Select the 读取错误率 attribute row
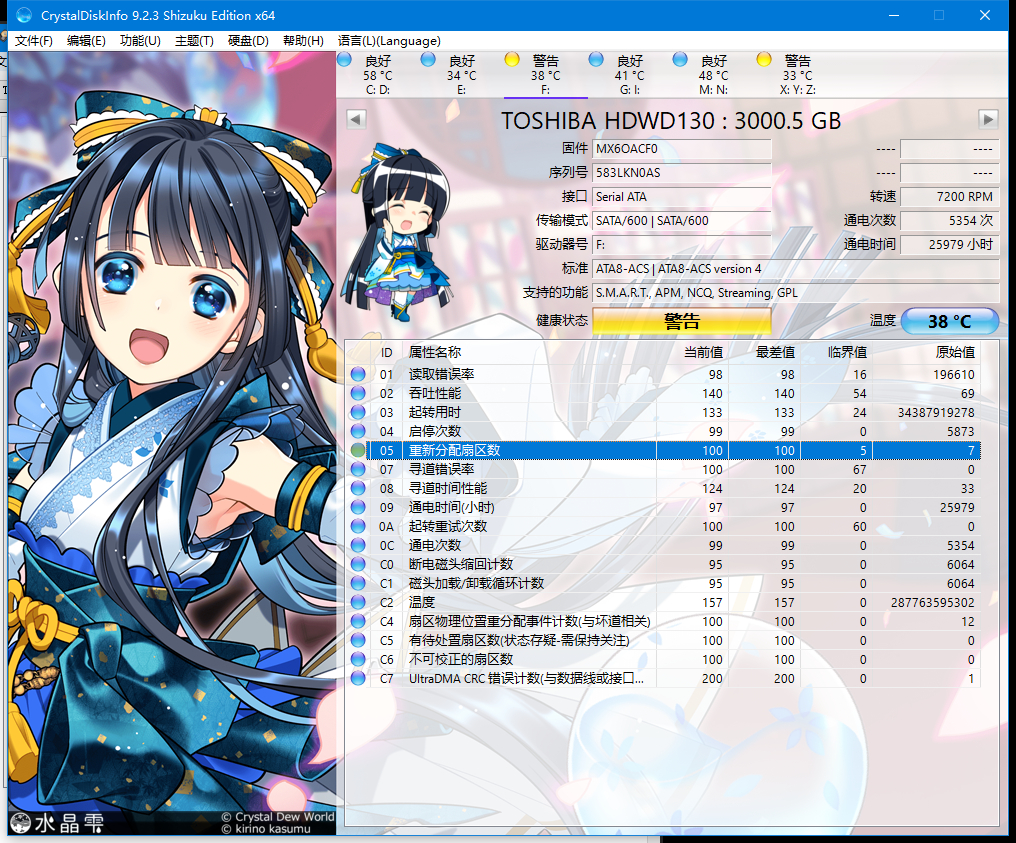Image resolution: width=1016 pixels, height=843 pixels. (x=665, y=374)
